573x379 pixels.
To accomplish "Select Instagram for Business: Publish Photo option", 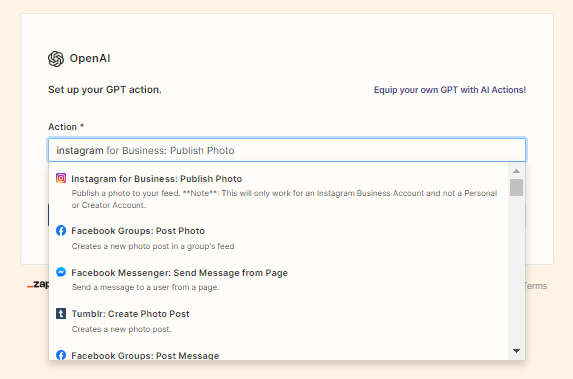I will 278,191.
